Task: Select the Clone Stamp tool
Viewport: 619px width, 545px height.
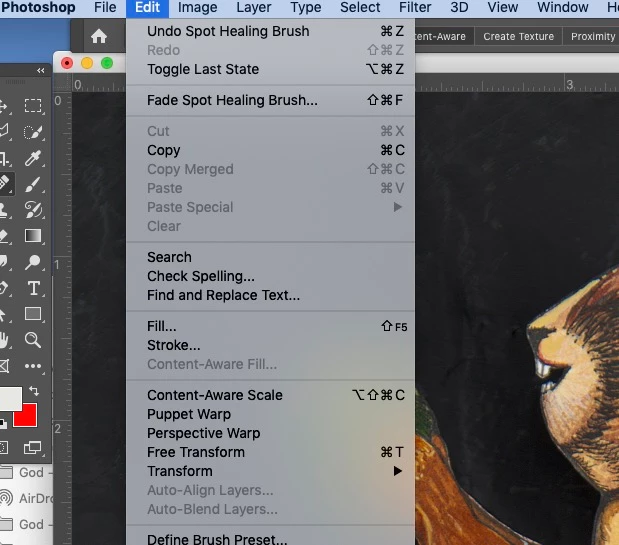Action: [4, 210]
